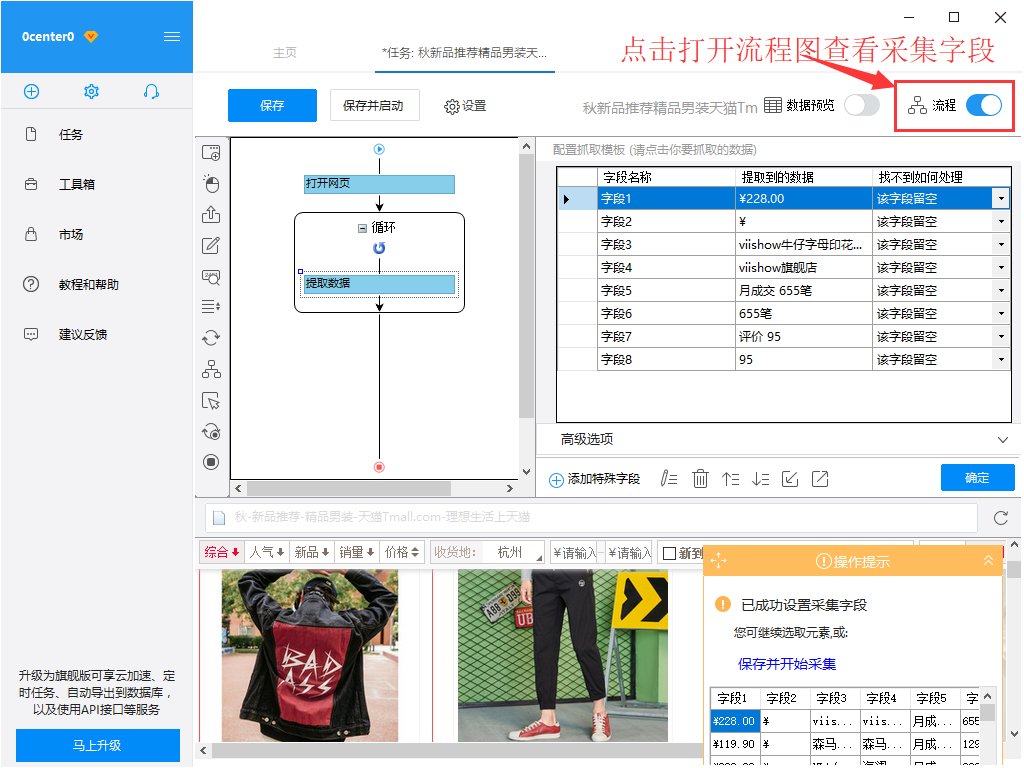Switch to the 主页 tab

point(284,53)
